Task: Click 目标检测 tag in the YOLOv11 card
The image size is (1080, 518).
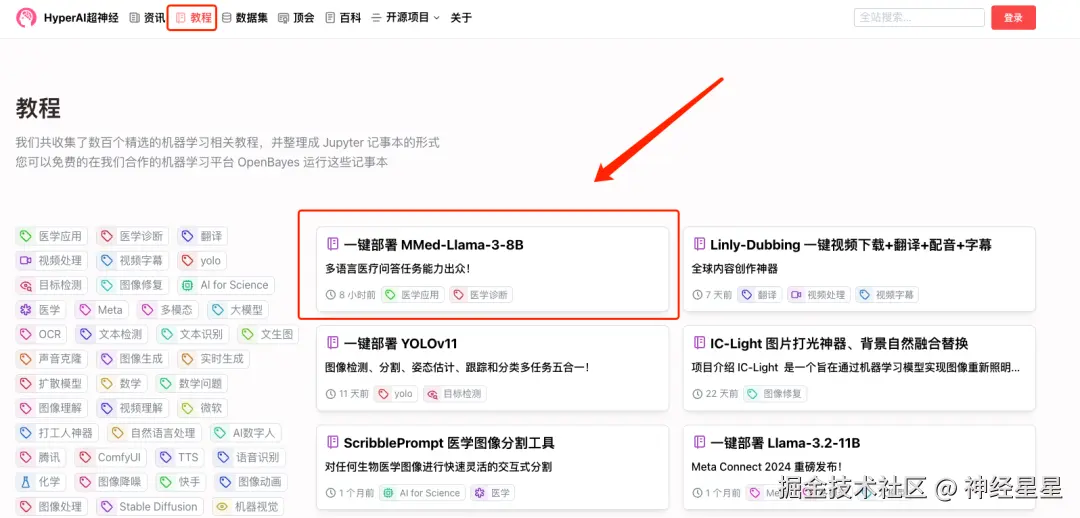Action: pos(455,394)
